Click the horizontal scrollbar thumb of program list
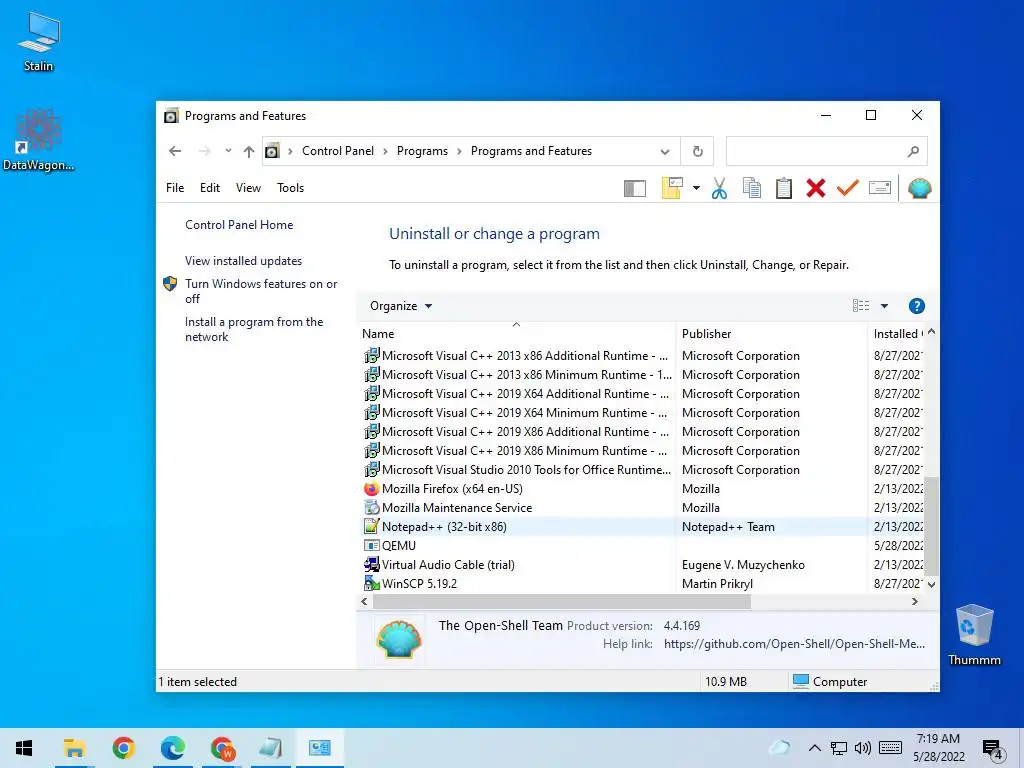This screenshot has width=1024, height=768. tap(562, 601)
